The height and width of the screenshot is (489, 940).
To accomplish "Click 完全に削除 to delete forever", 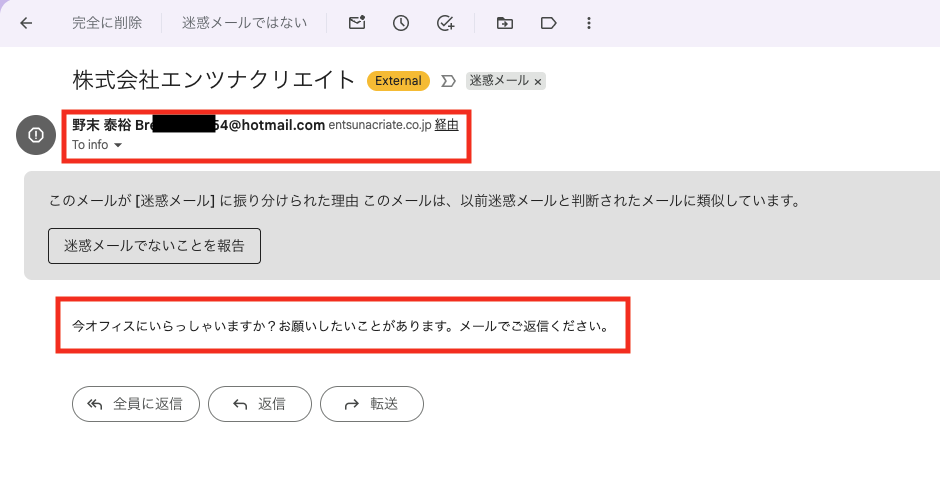I will point(107,23).
